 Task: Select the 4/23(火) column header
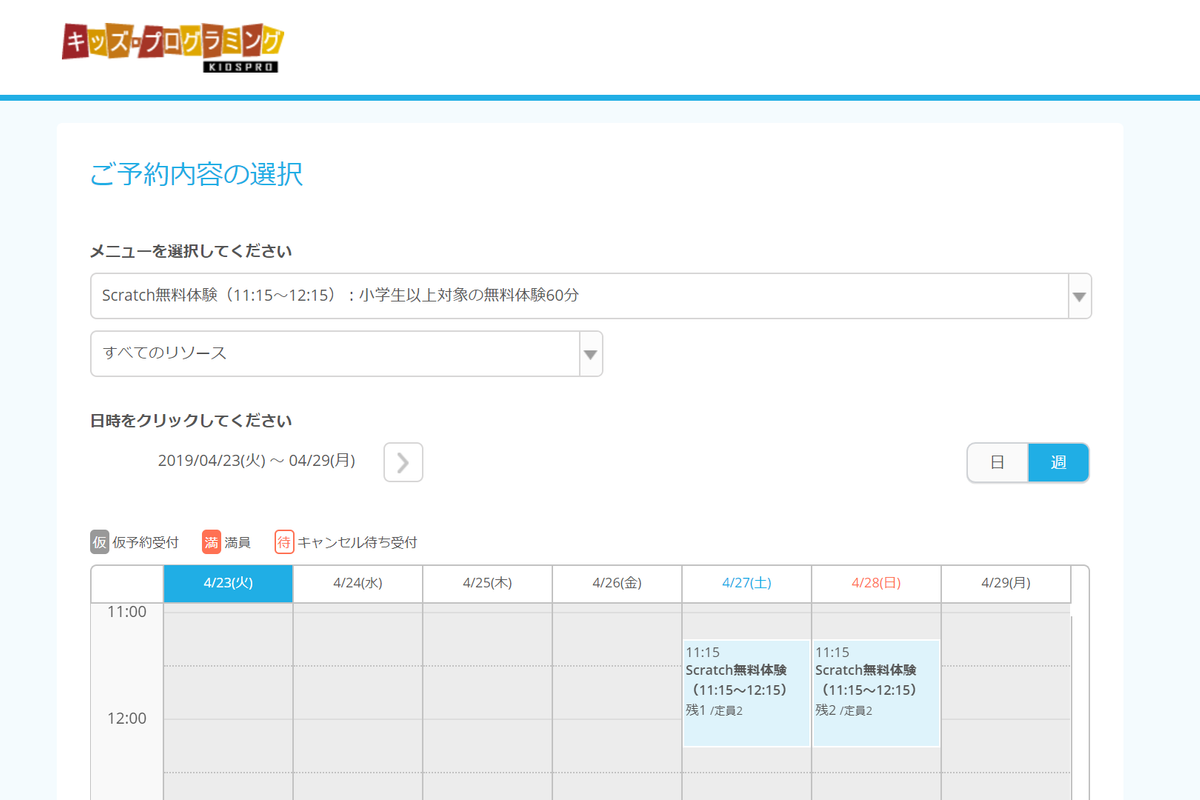(x=228, y=584)
